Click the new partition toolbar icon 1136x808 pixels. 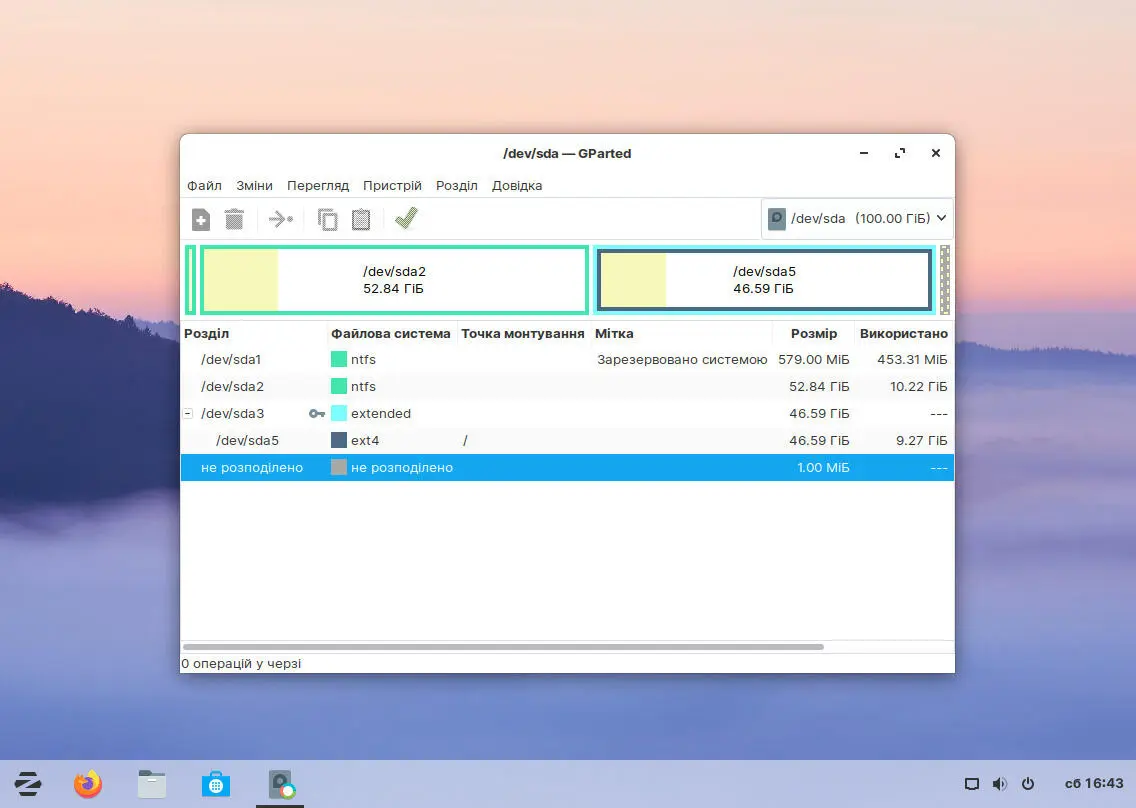[201, 219]
